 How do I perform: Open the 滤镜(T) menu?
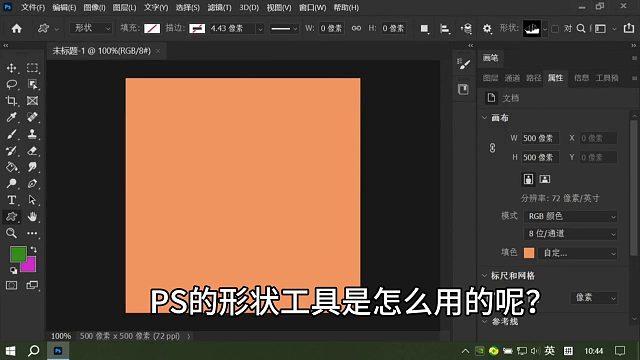pyautogui.click(x=219, y=7)
